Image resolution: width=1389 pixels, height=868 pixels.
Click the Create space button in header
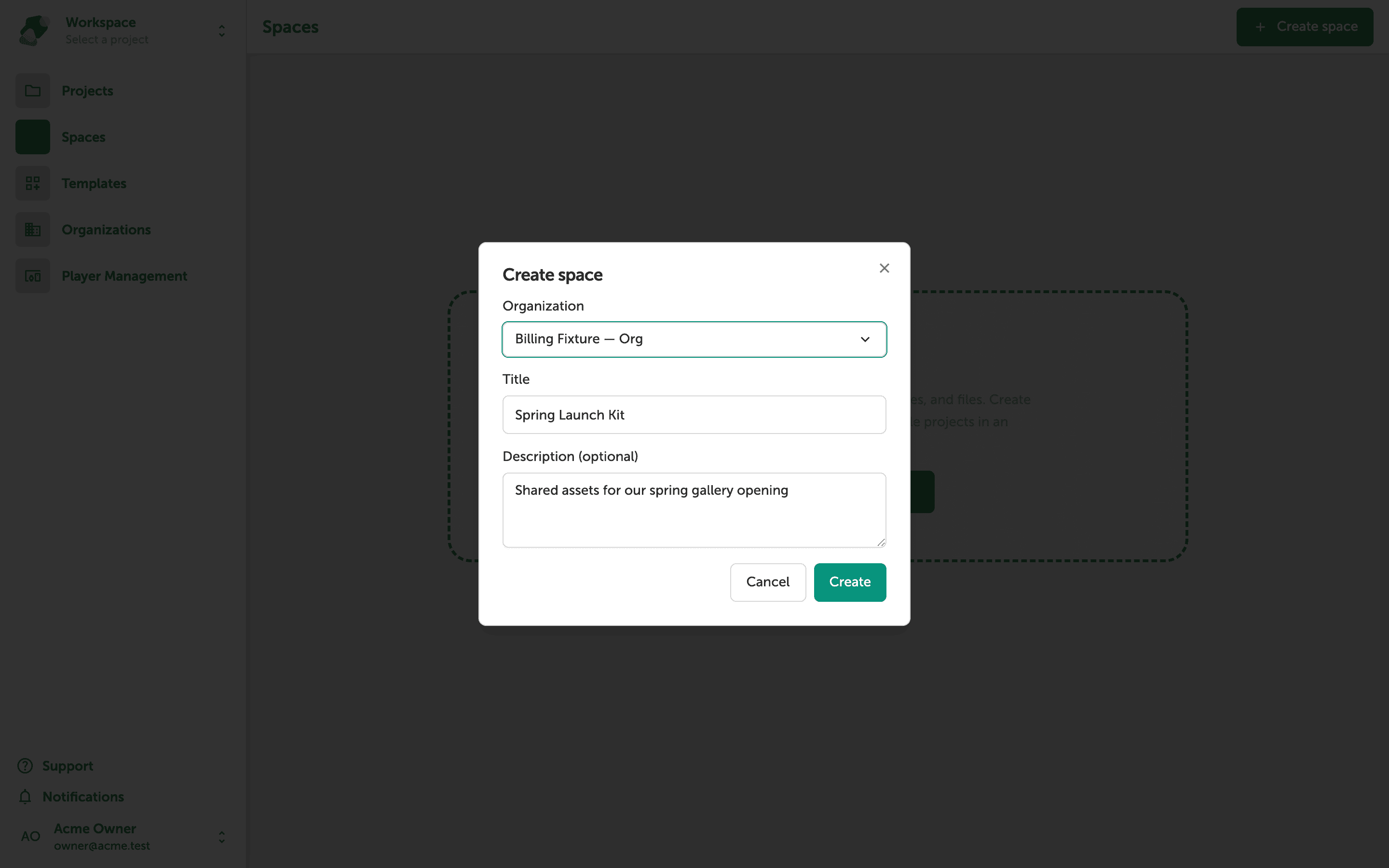click(1304, 27)
